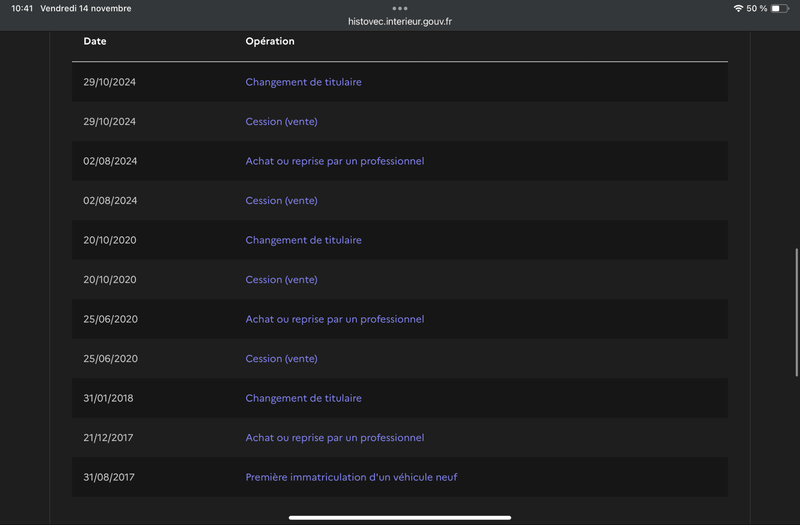800x525 pixels.
Task: Tap the battery icon in status bar
Action: coord(780,8)
